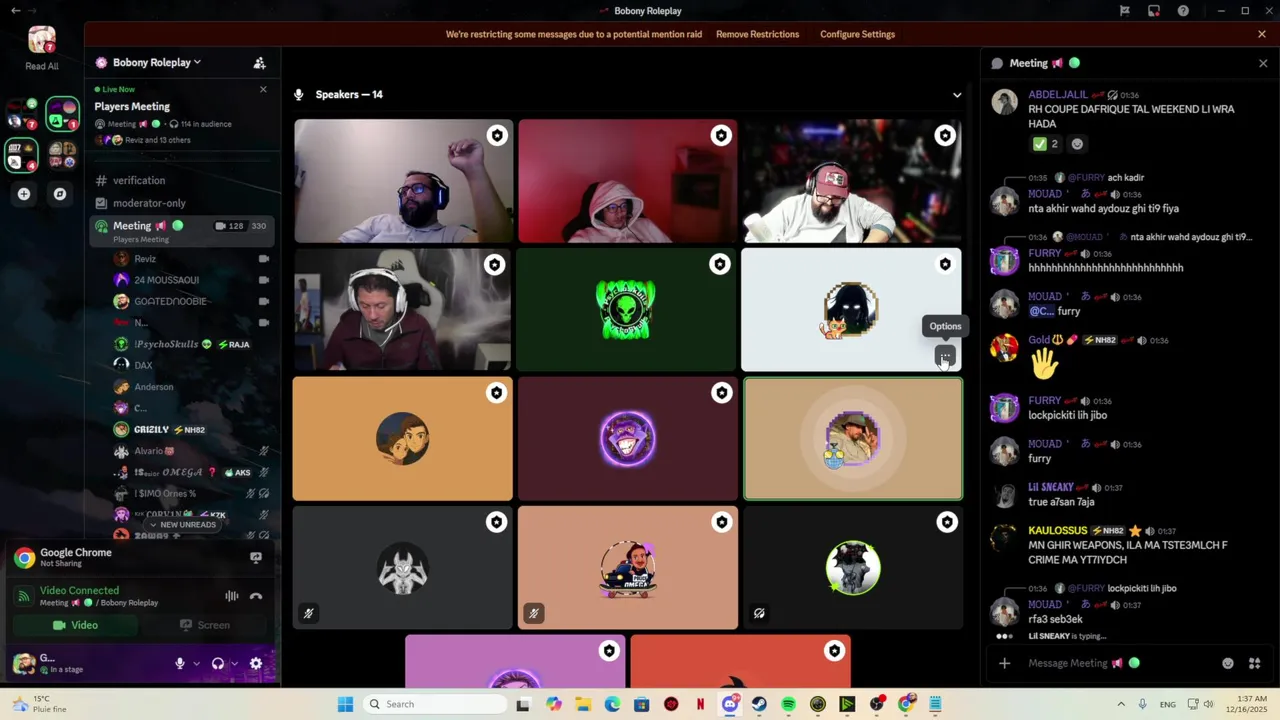Click moderator badge on orange couple avatar tile
The image size is (1280, 720).
pos(497,393)
